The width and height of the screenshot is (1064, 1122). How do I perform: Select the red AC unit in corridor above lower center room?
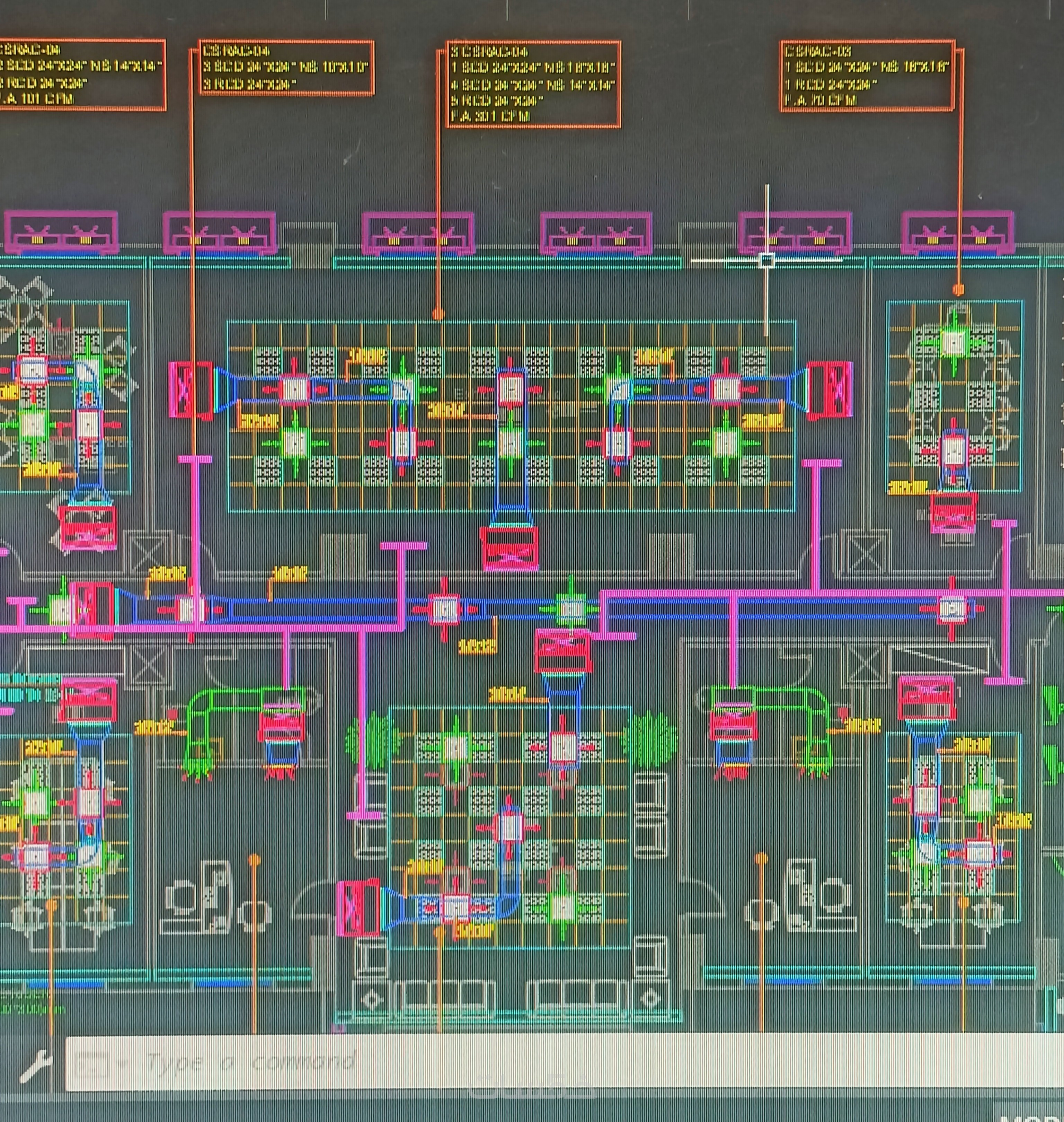point(562,651)
